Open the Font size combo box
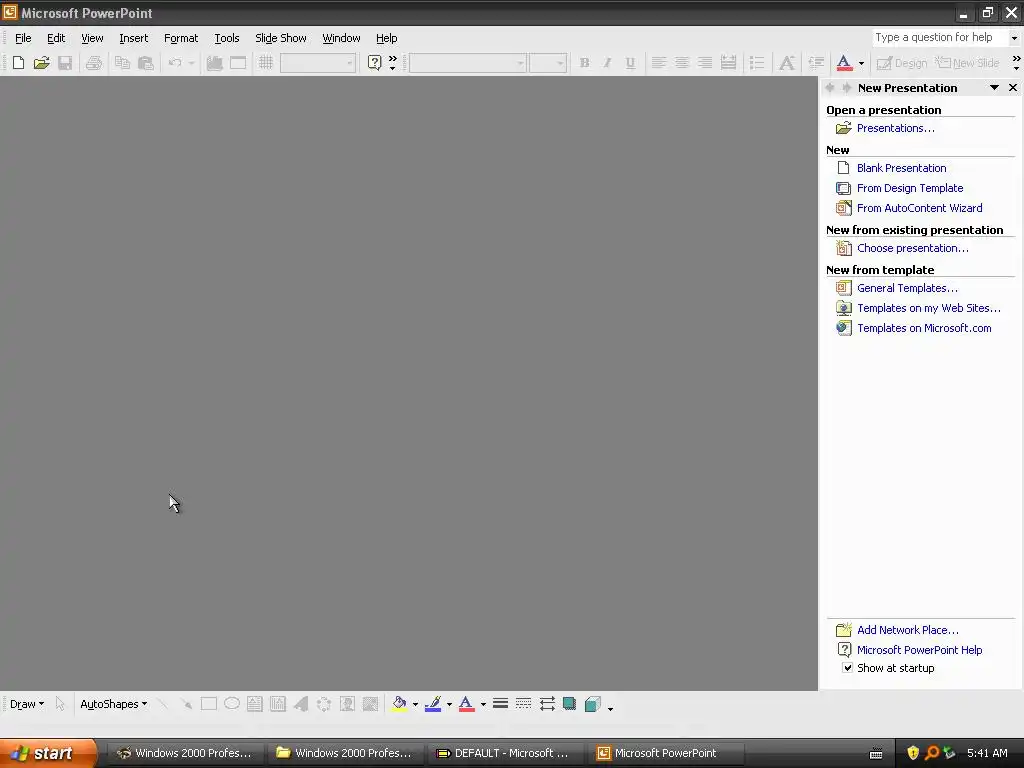 click(x=547, y=63)
